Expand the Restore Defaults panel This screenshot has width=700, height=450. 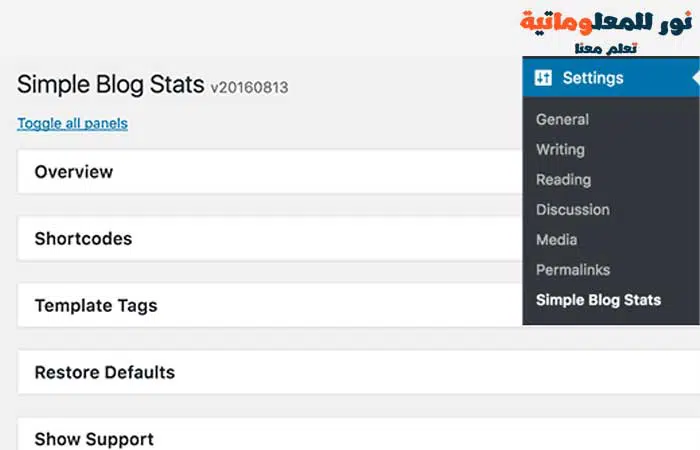[358, 372]
